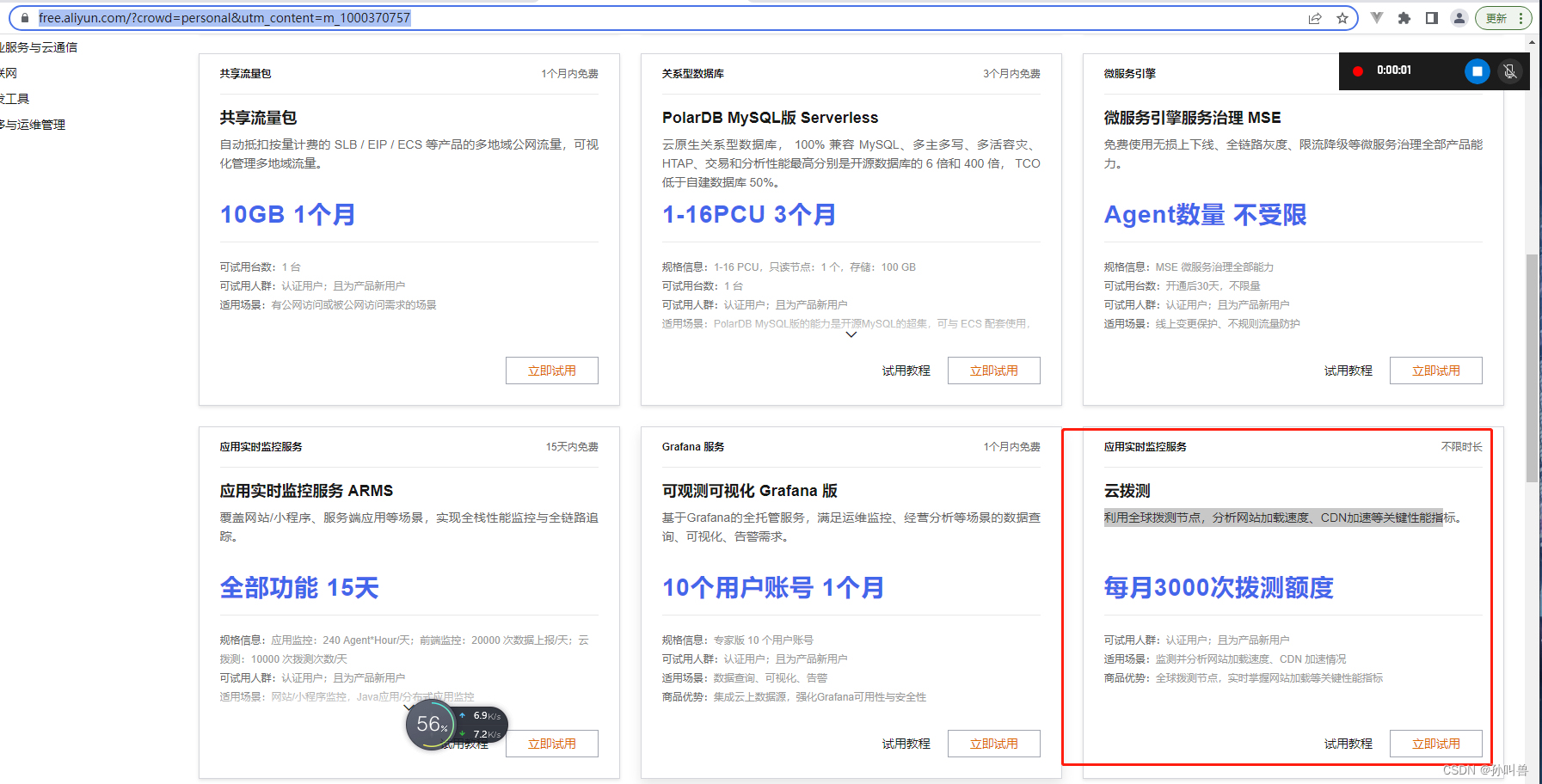The image size is (1542, 784).
Task: Click the 可观测可视化 Grafana 版 title
Action: [x=749, y=491]
